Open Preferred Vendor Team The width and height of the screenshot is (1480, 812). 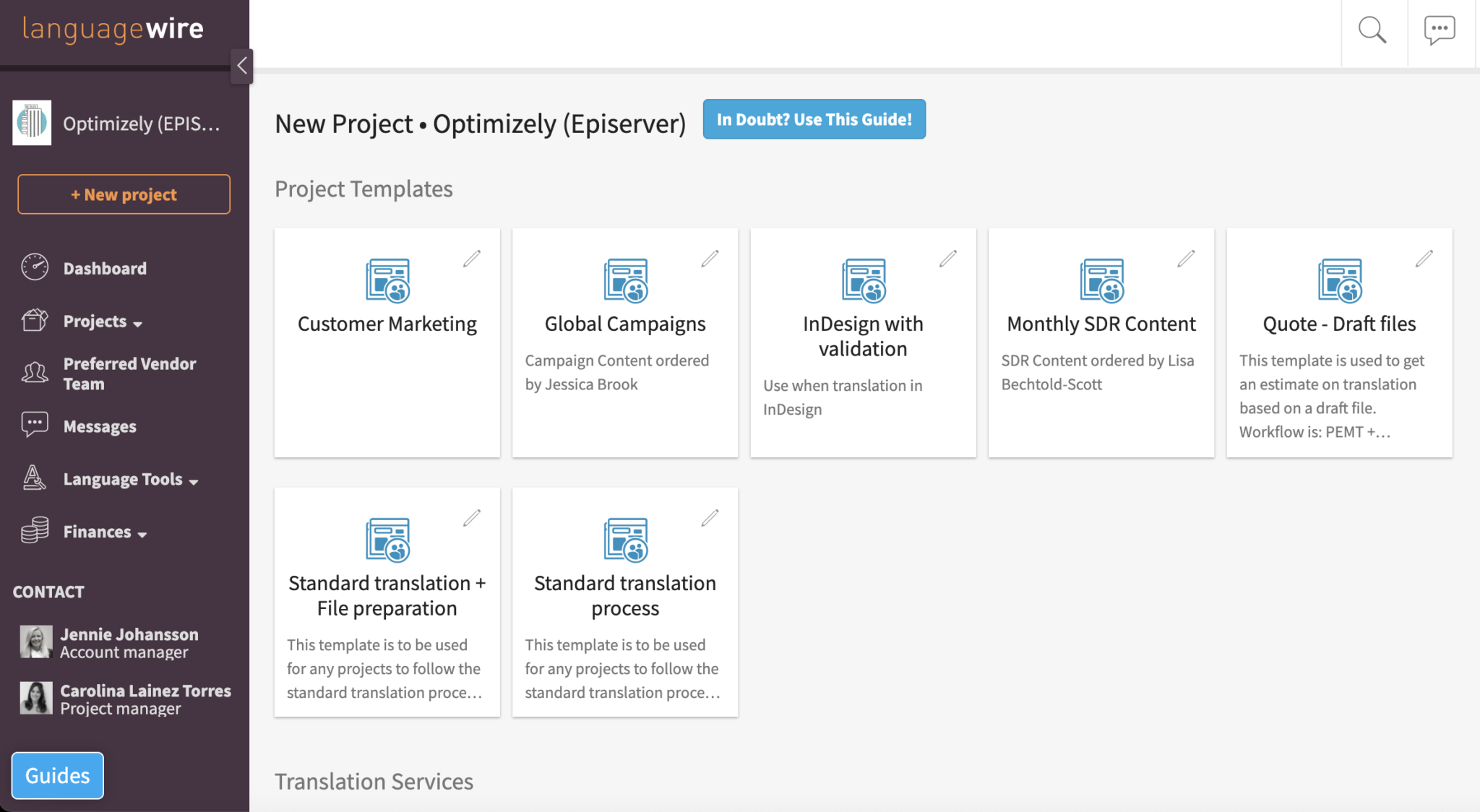click(x=129, y=373)
